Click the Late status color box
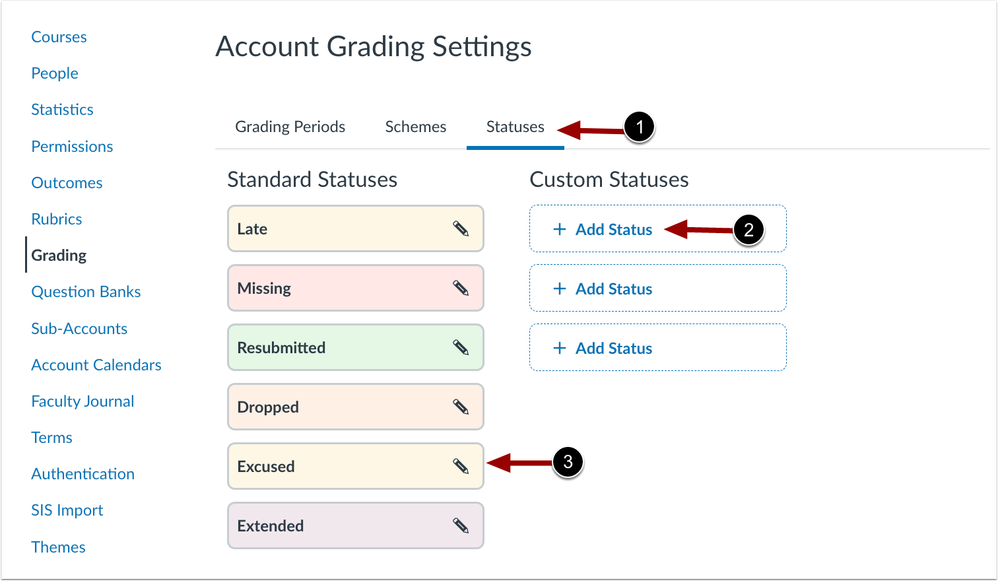The width and height of the screenshot is (998, 581). pos(356,228)
